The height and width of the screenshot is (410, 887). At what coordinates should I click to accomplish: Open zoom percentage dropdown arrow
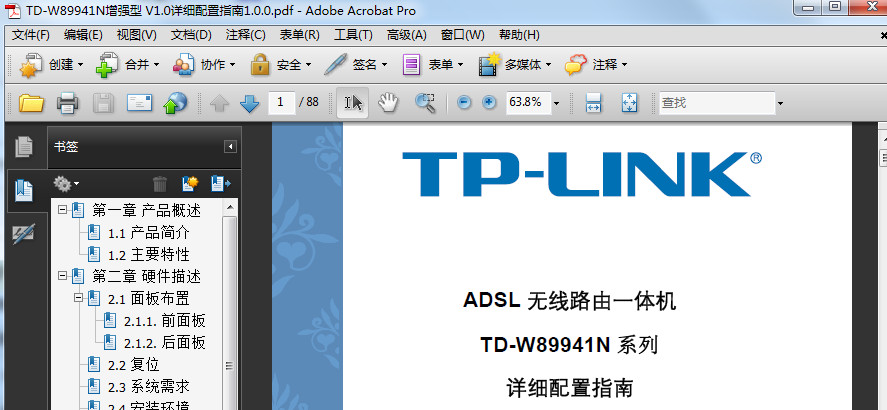557,103
